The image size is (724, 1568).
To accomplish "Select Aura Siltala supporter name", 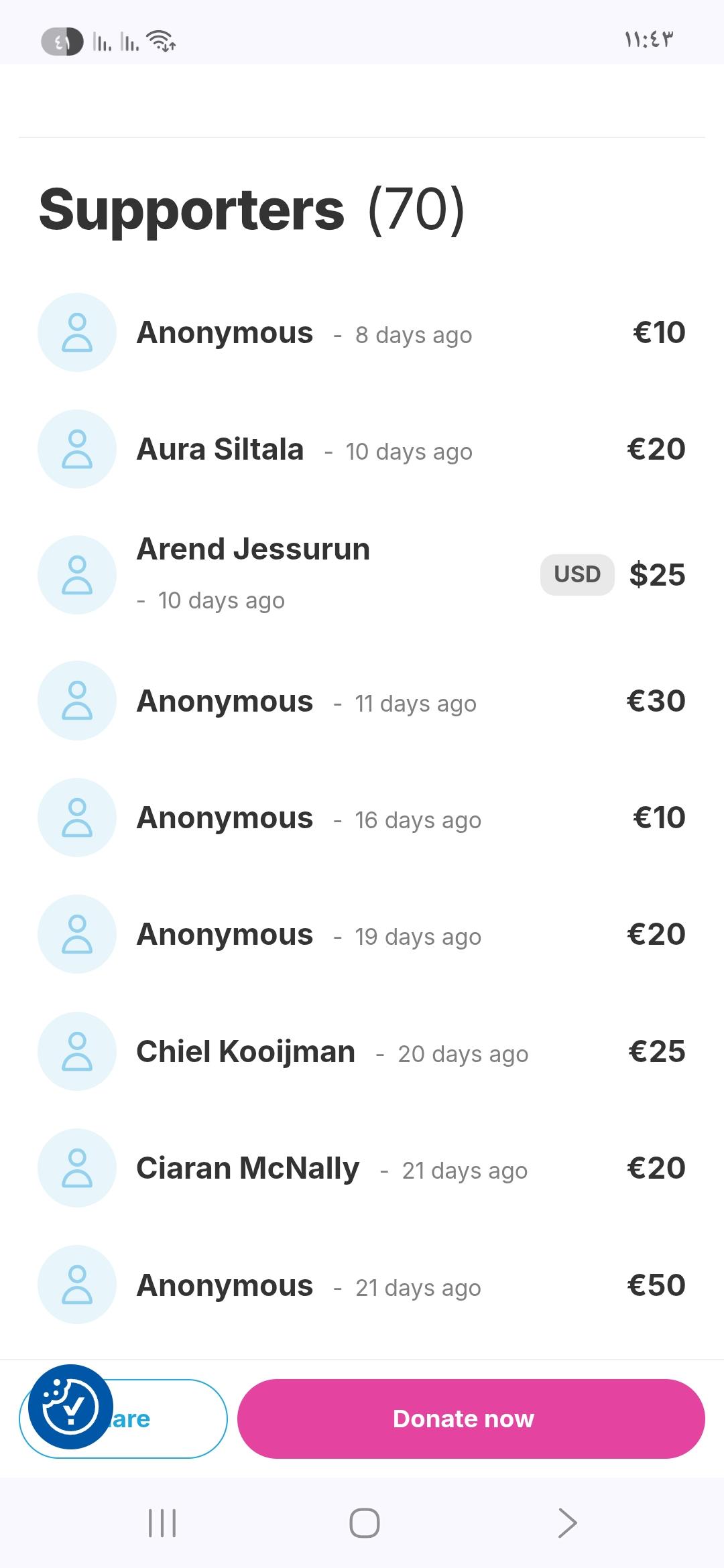I will pos(220,449).
